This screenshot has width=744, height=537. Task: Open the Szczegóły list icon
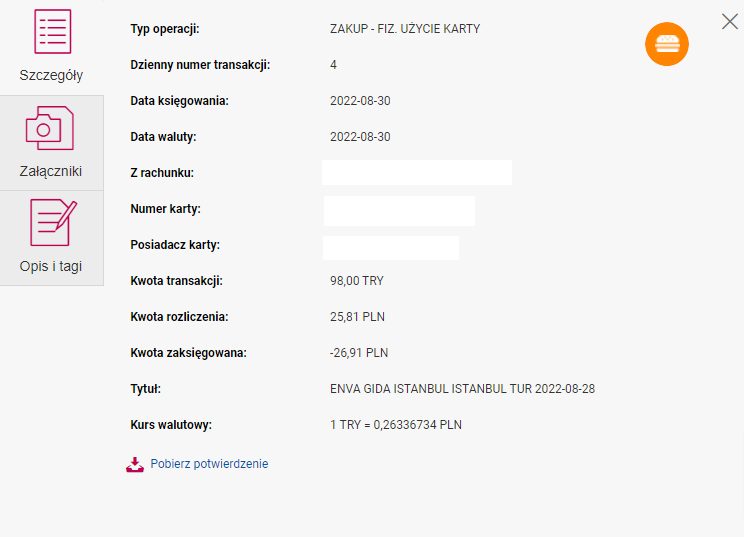[53, 31]
